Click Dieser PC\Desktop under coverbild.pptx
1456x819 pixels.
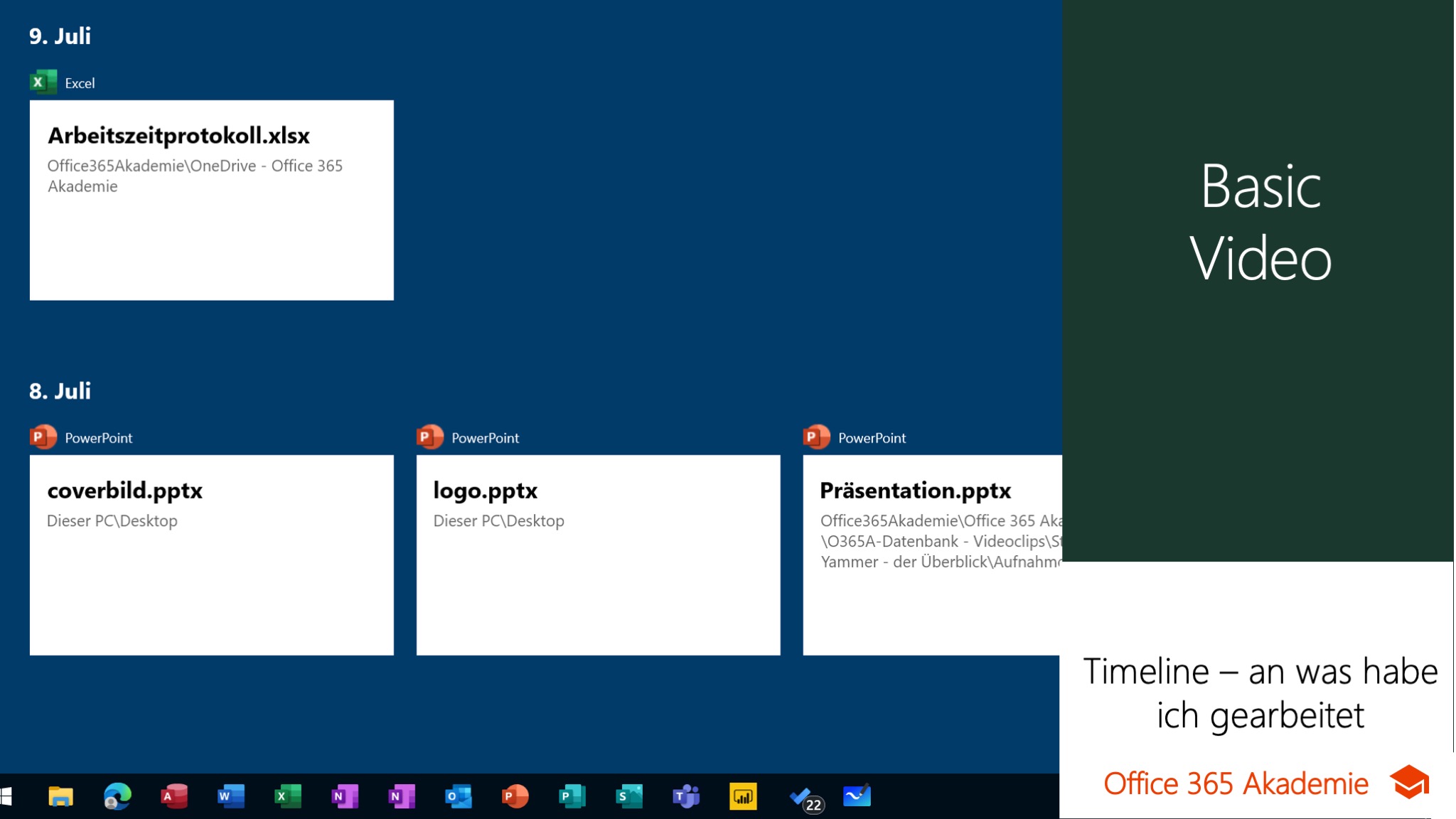click(x=112, y=520)
